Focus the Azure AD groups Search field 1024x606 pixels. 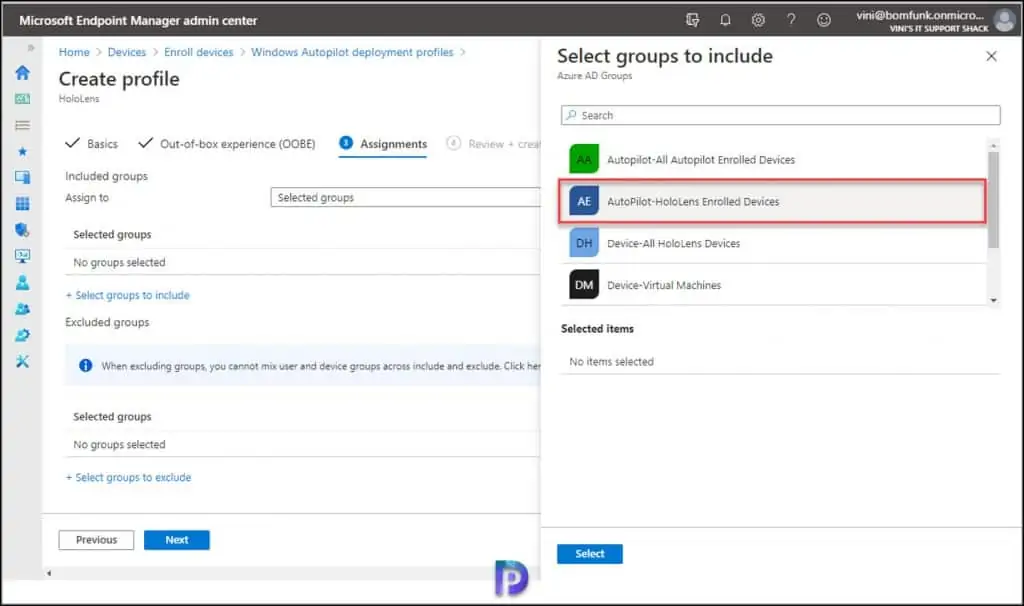pos(780,115)
